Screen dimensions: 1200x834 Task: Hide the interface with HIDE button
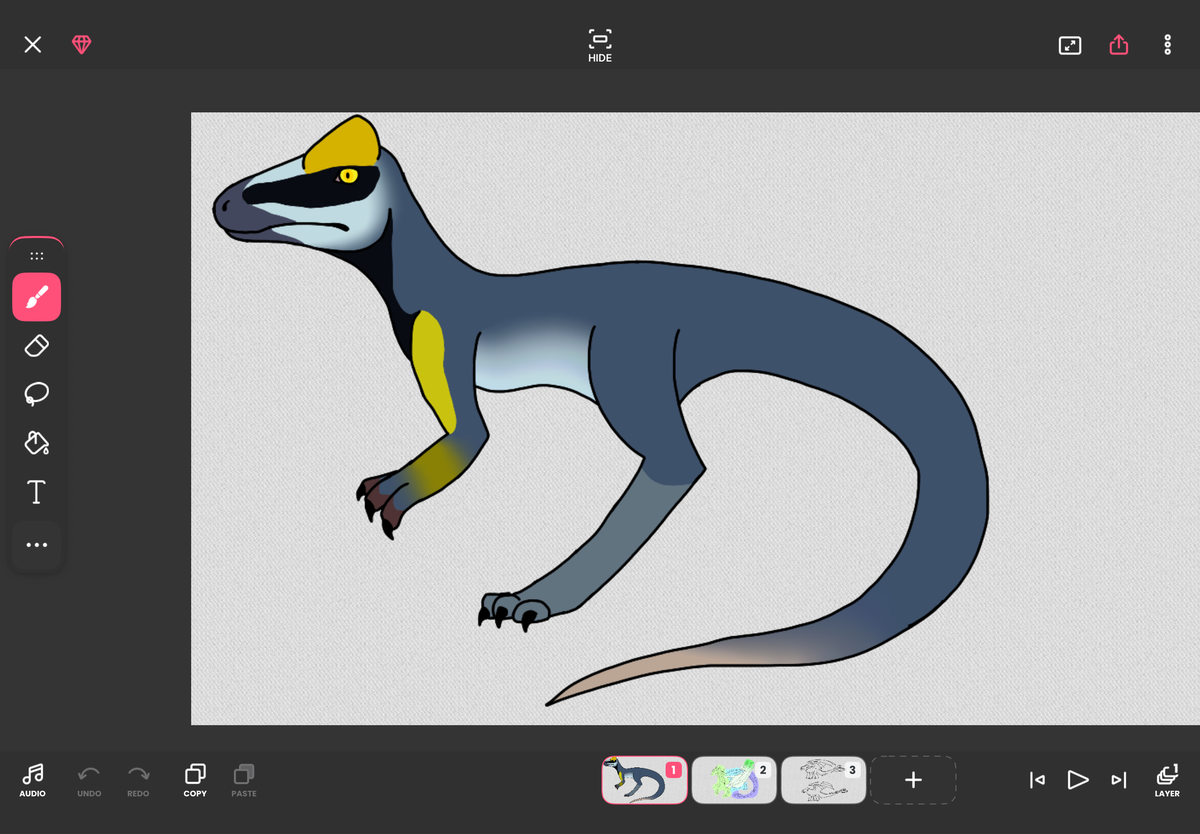pyautogui.click(x=600, y=46)
